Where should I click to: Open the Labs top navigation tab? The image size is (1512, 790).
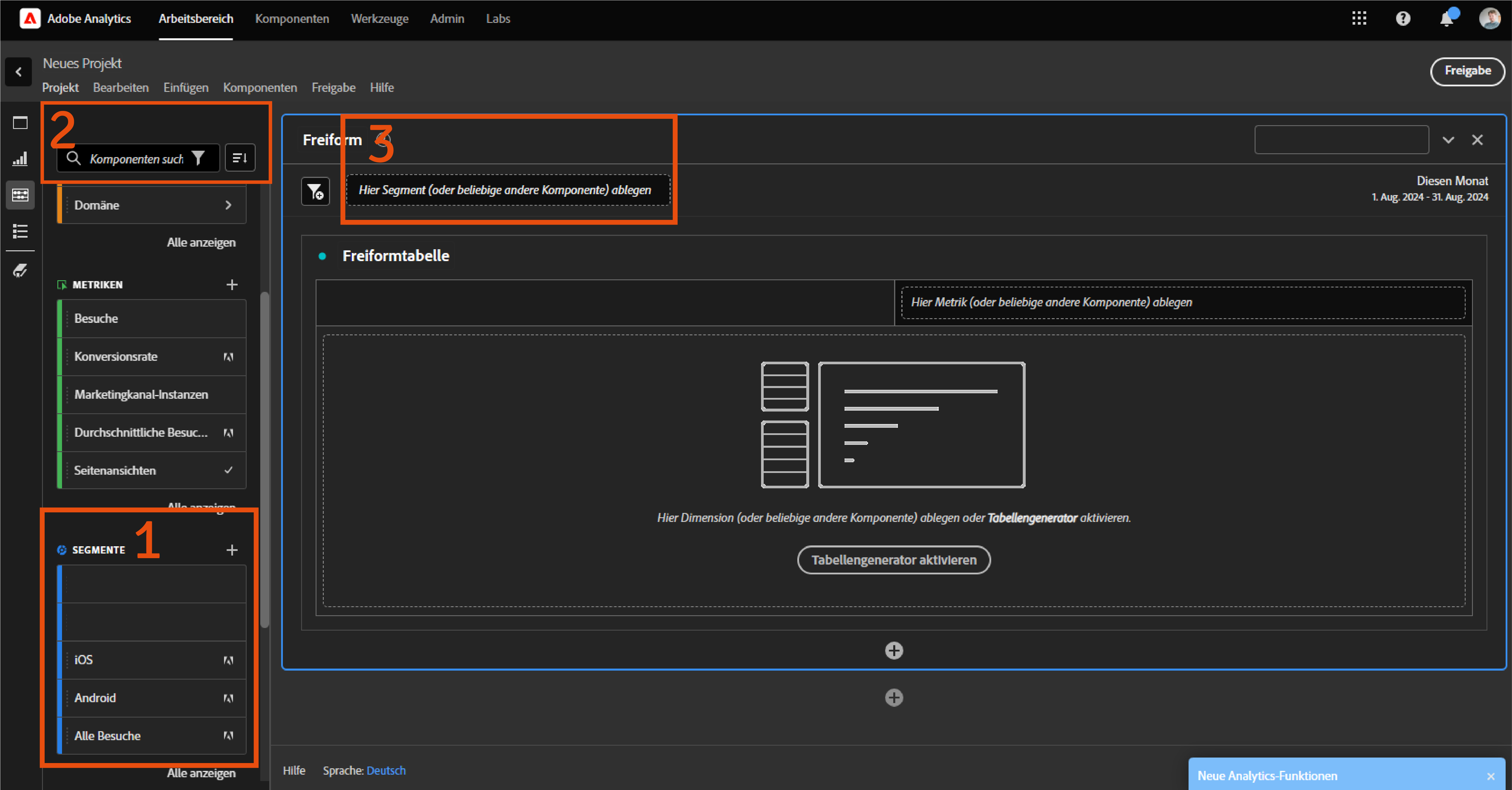click(x=498, y=19)
